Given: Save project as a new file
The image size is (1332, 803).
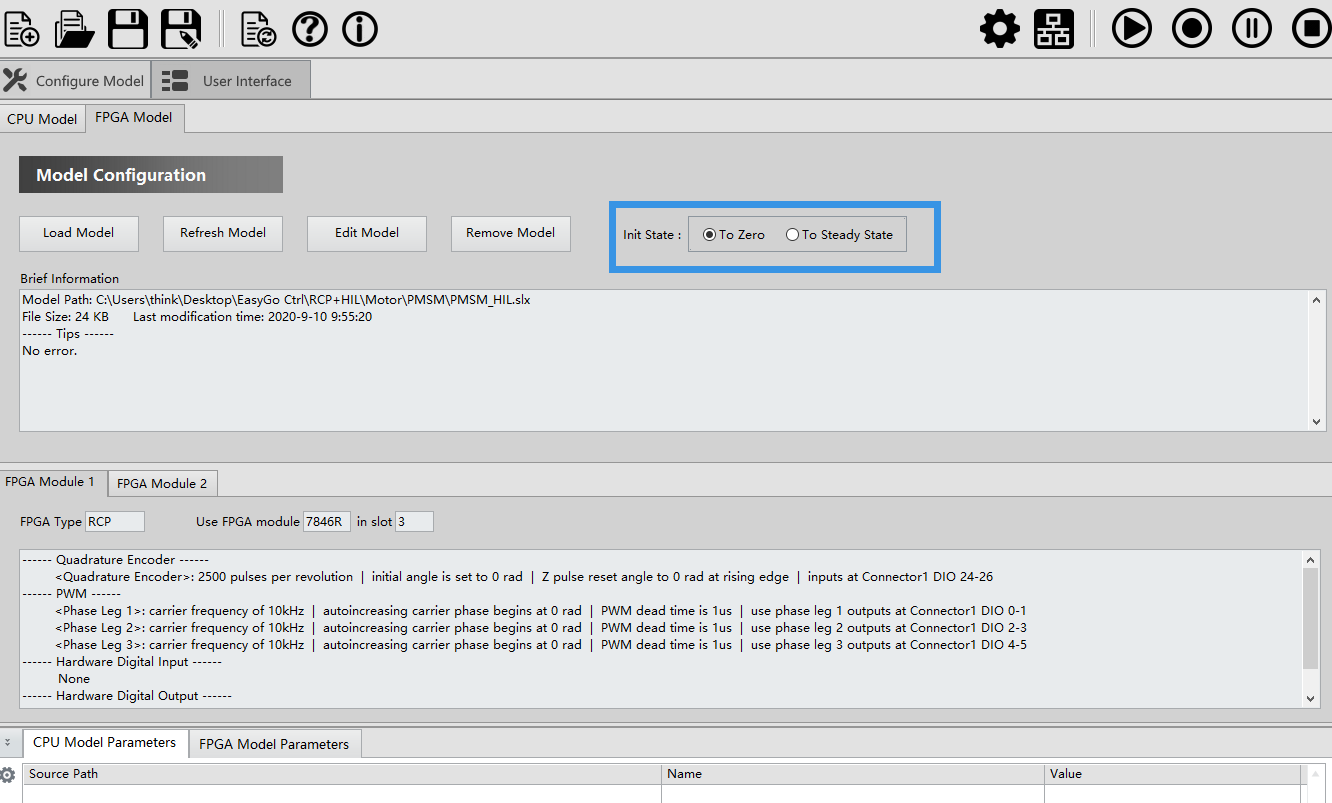Looking at the screenshot, I should coord(181,28).
